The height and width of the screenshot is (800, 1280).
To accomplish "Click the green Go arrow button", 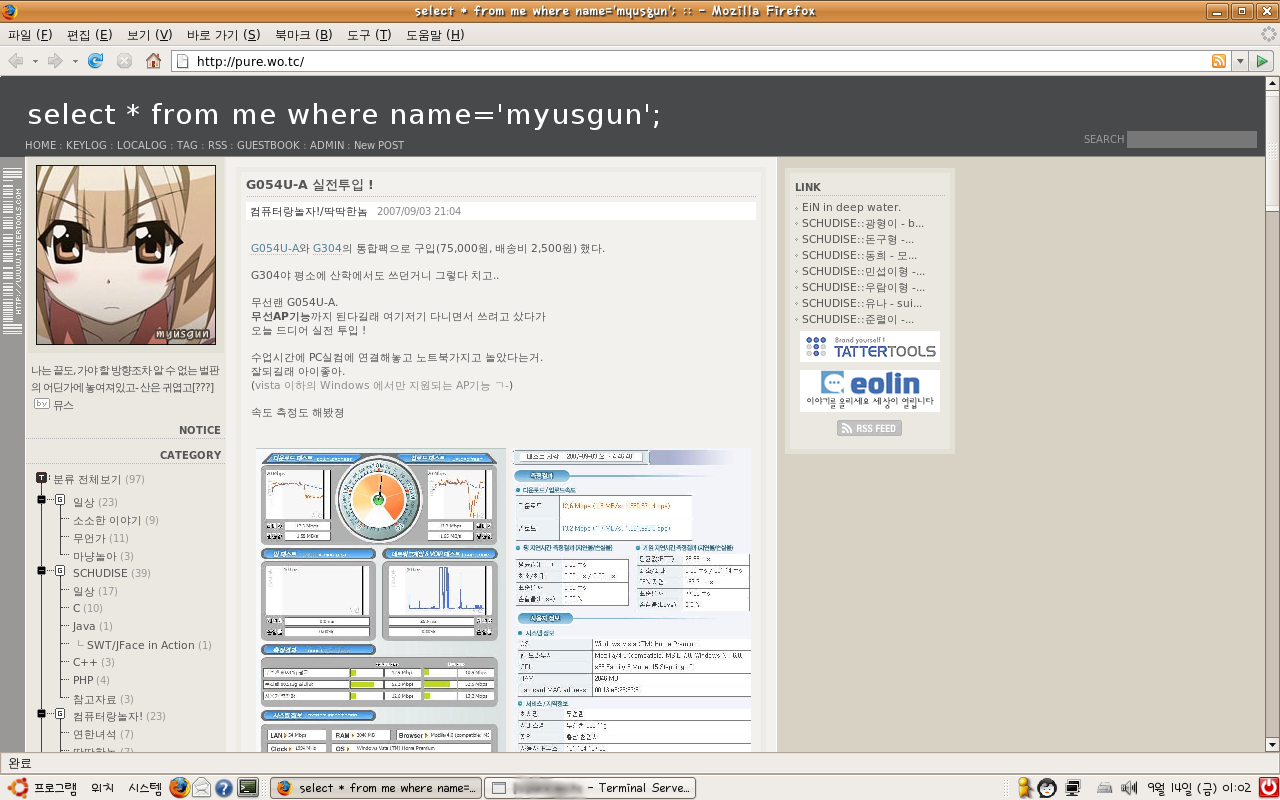I will [1262, 61].
